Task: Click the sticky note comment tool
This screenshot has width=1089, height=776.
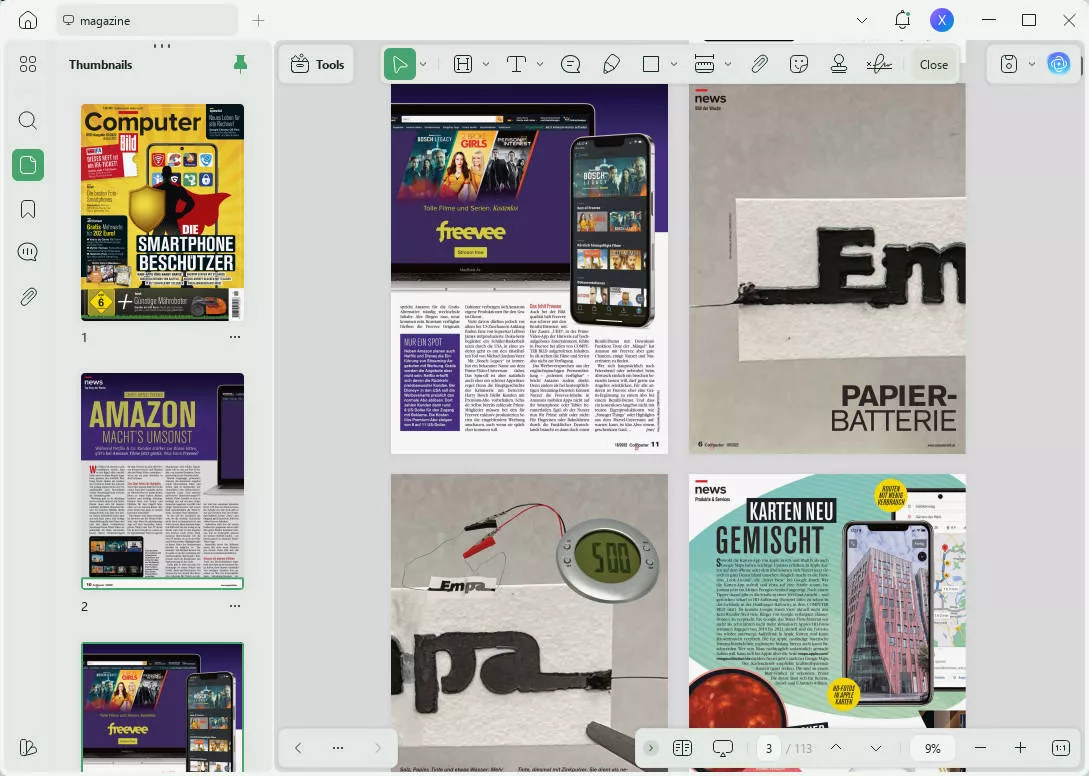Action: click(x=571, y=65)
